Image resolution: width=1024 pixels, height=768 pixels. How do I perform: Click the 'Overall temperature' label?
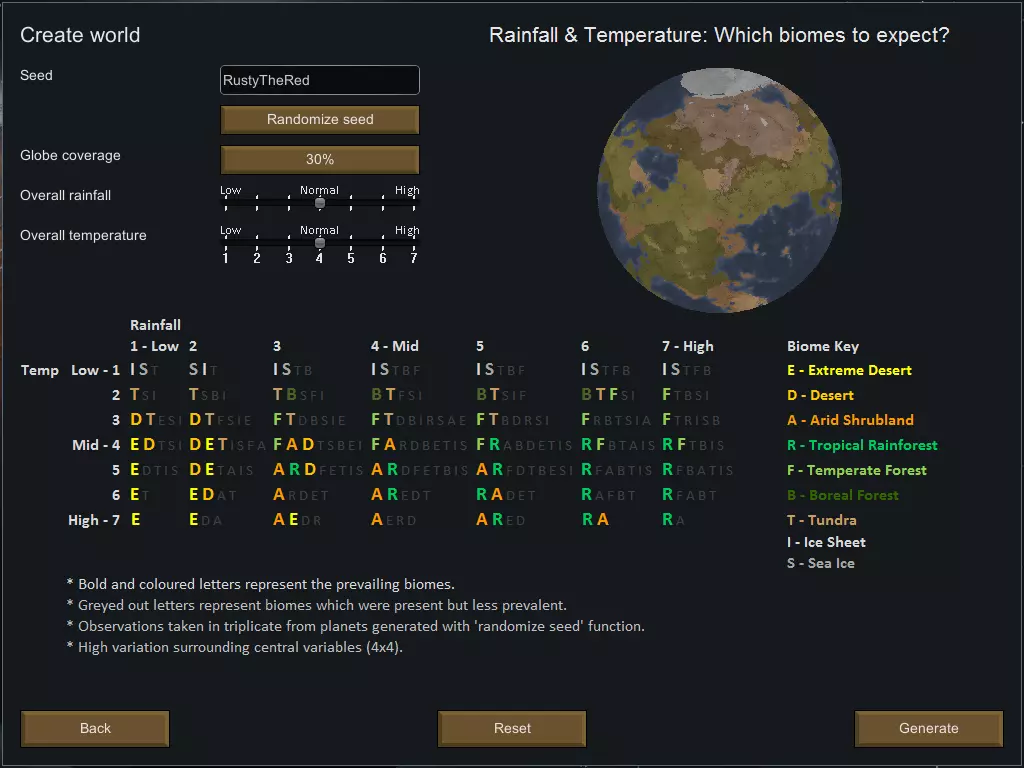[83, 235]
